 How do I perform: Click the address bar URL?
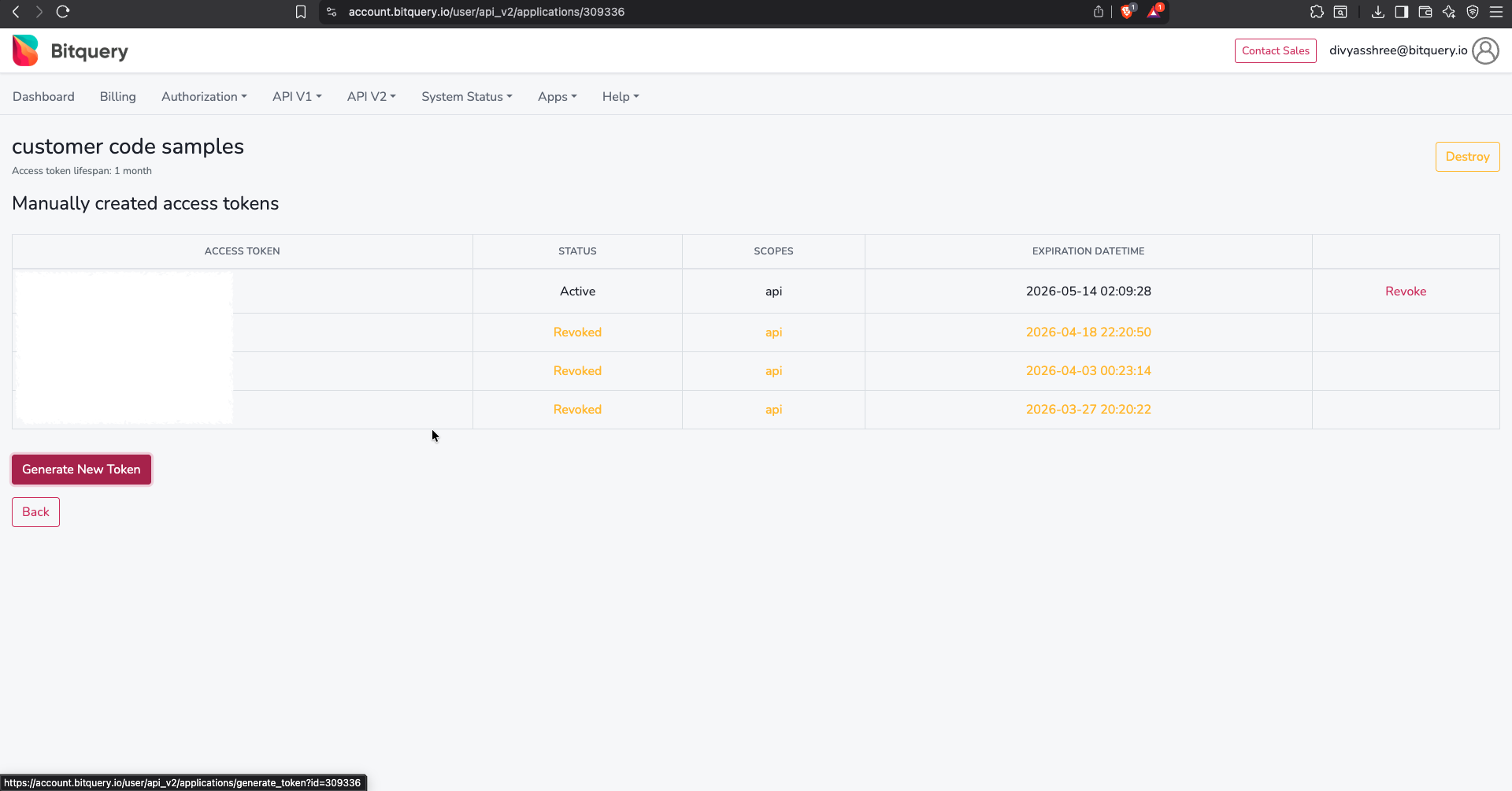click(x=486, y=12)
